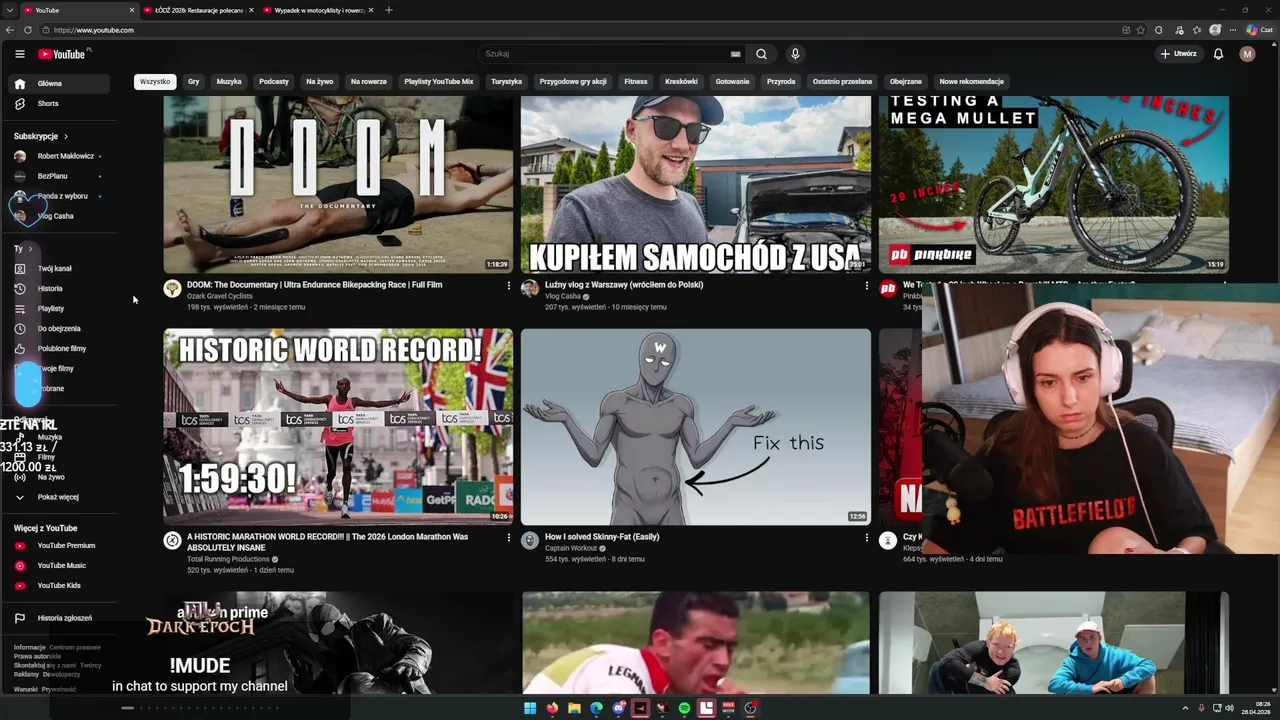Select the Wszystko filter chip
This screenshot has width=1280, height=720.
click(x=155, y=82)
